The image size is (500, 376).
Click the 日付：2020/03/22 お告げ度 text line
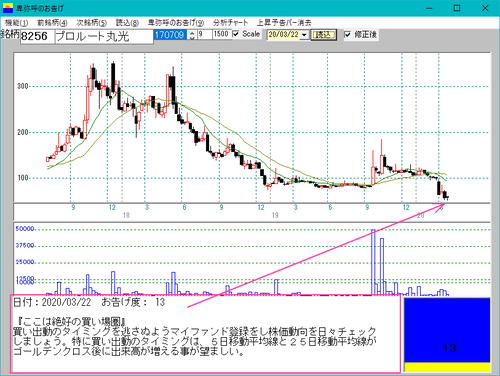click(x=89, y=302)
